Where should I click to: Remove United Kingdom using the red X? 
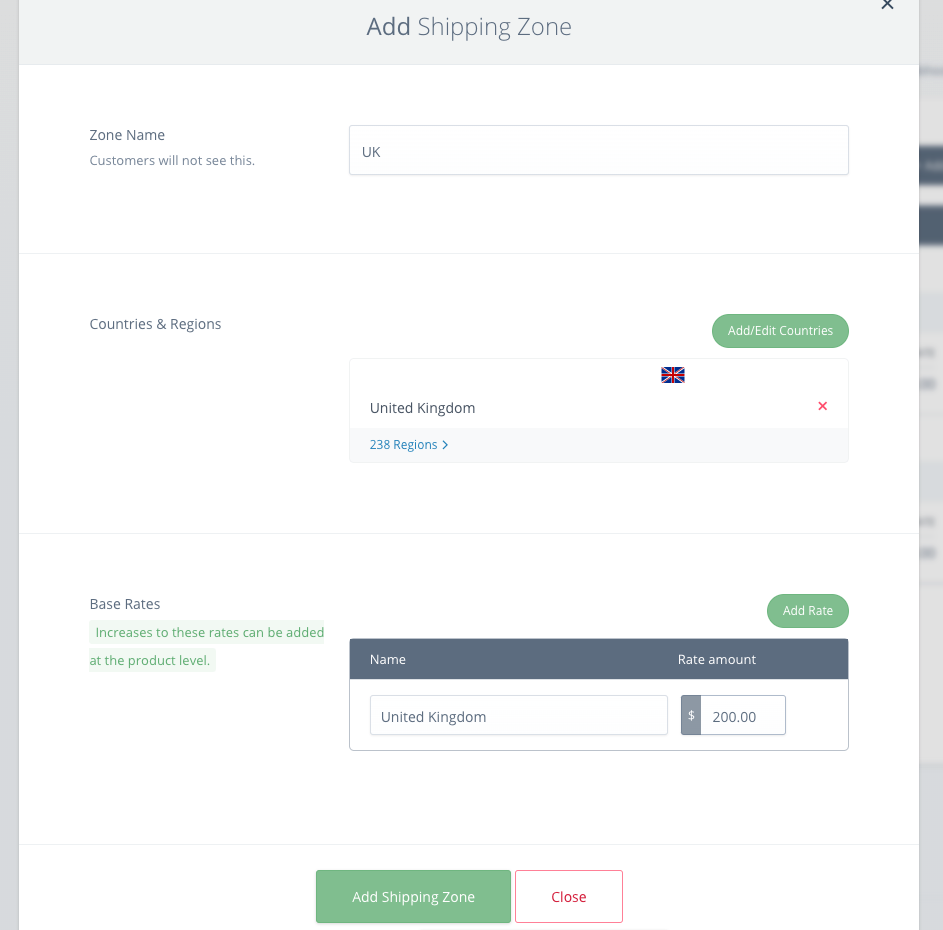click(x=822, y=406)
